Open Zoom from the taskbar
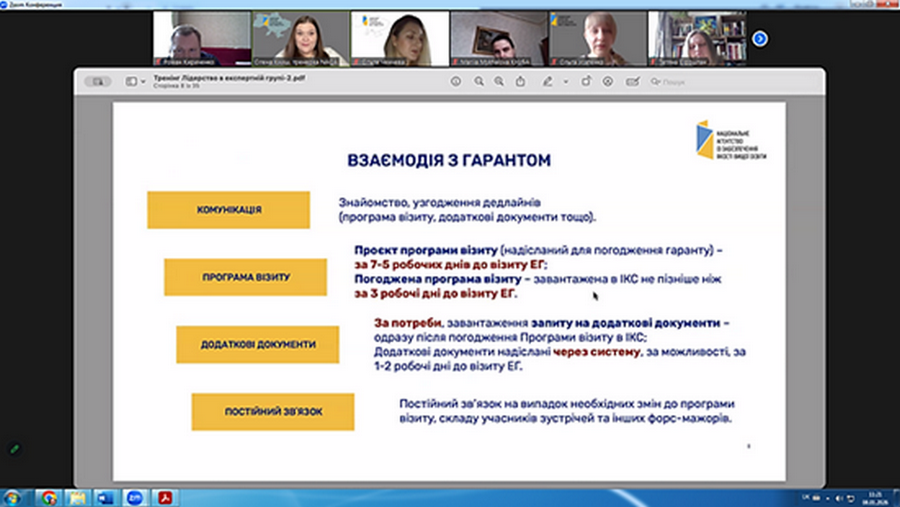The height and width of the screenshot is (507, 900). (x=135, y=497)
